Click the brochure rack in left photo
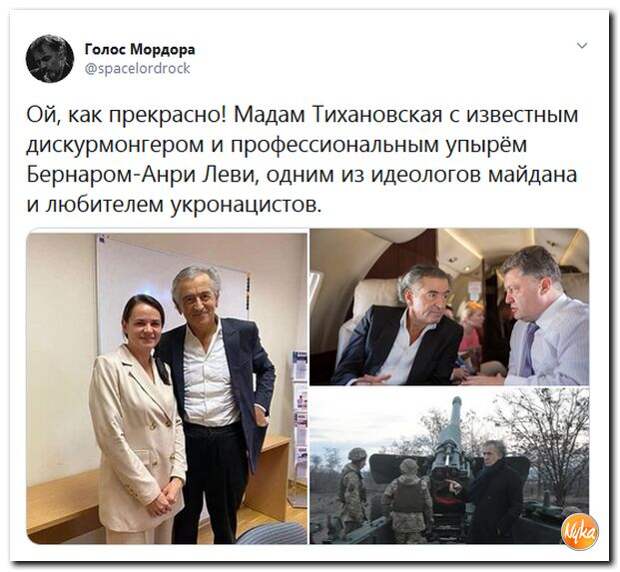The width and height of the screenshot is (620, 572). tap(299, 425)
